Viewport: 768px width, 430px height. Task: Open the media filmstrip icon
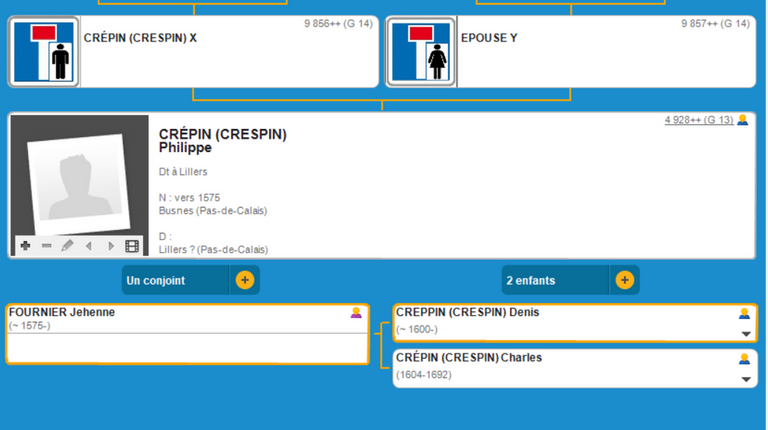(131, 246)
